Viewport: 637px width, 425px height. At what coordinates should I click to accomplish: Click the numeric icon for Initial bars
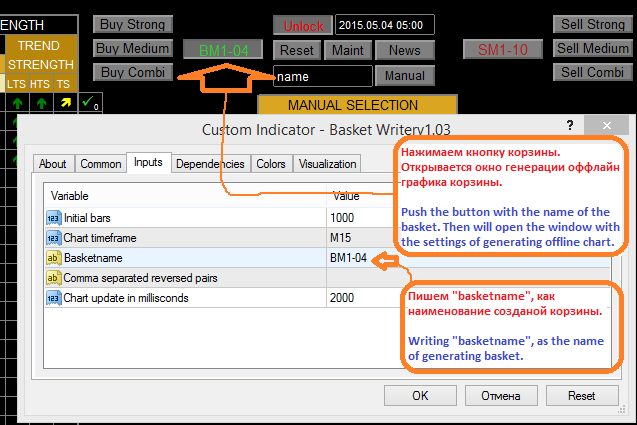point(54,218)
